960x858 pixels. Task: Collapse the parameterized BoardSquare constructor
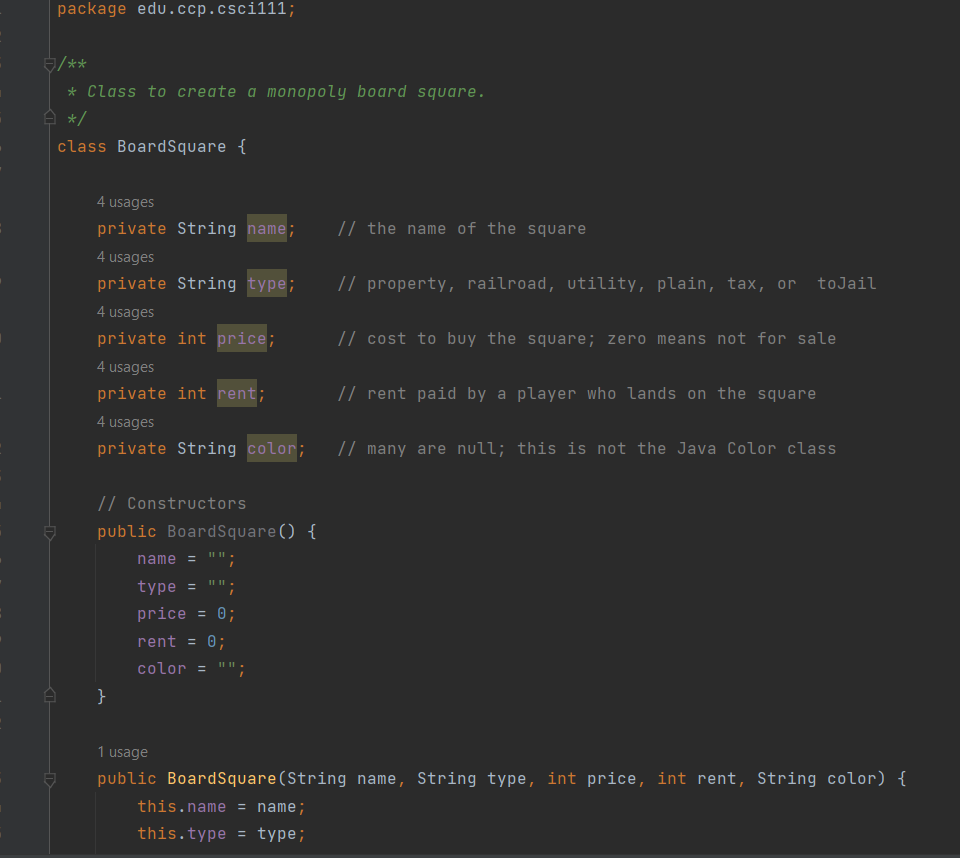click(49, 780)
